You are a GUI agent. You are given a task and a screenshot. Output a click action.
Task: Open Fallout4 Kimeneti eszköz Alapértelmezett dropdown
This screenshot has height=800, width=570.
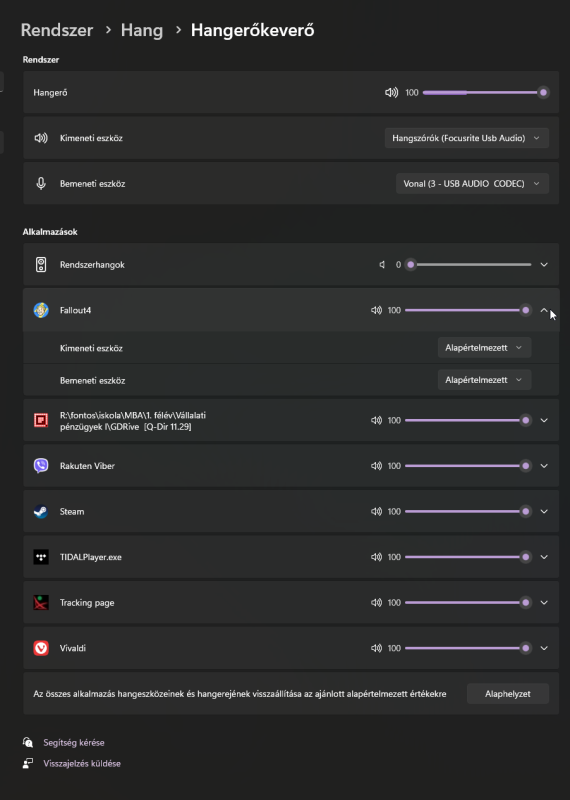click(484, 347)
